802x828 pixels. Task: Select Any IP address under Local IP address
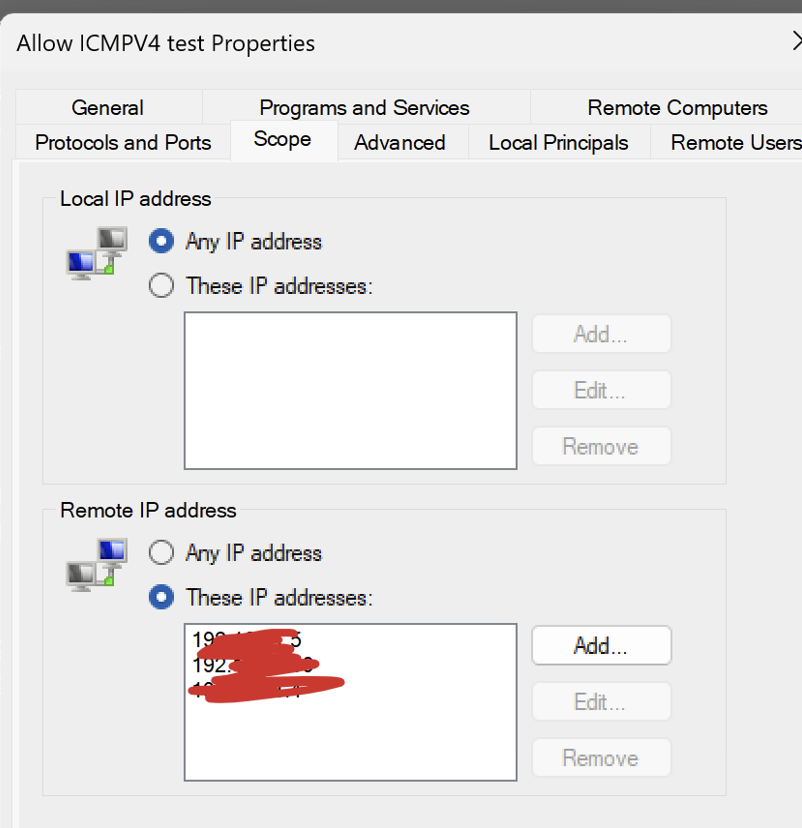[x=161, y=242]
